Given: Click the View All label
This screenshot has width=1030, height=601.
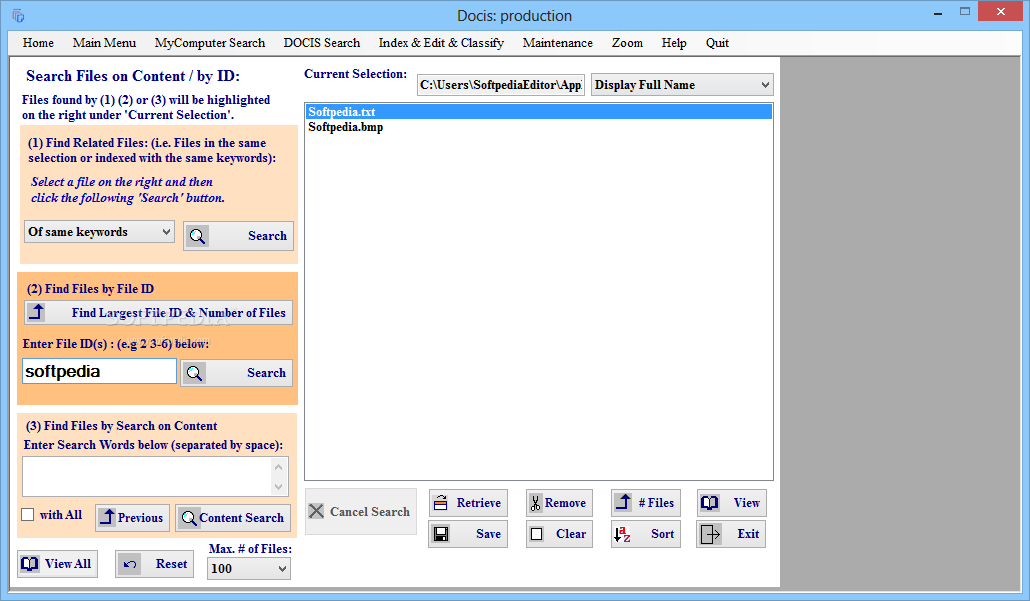Looking at the screenshot, I should tap(68, 564).
